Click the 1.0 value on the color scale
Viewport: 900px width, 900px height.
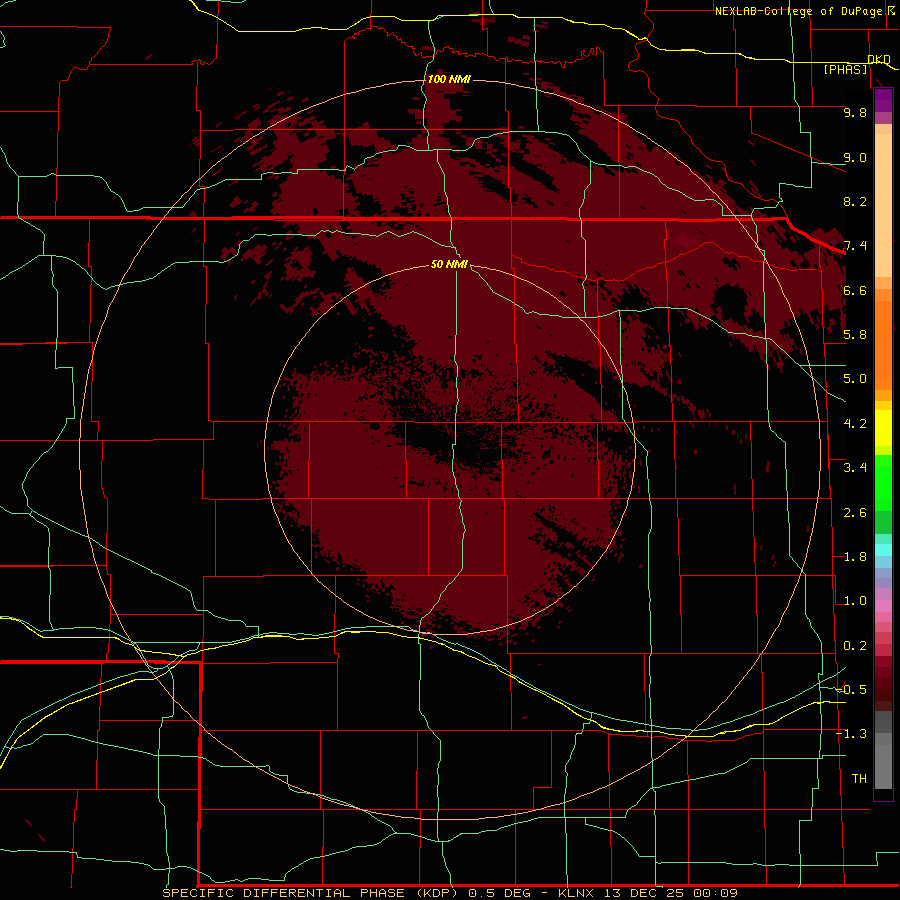[x=855, y=601]
